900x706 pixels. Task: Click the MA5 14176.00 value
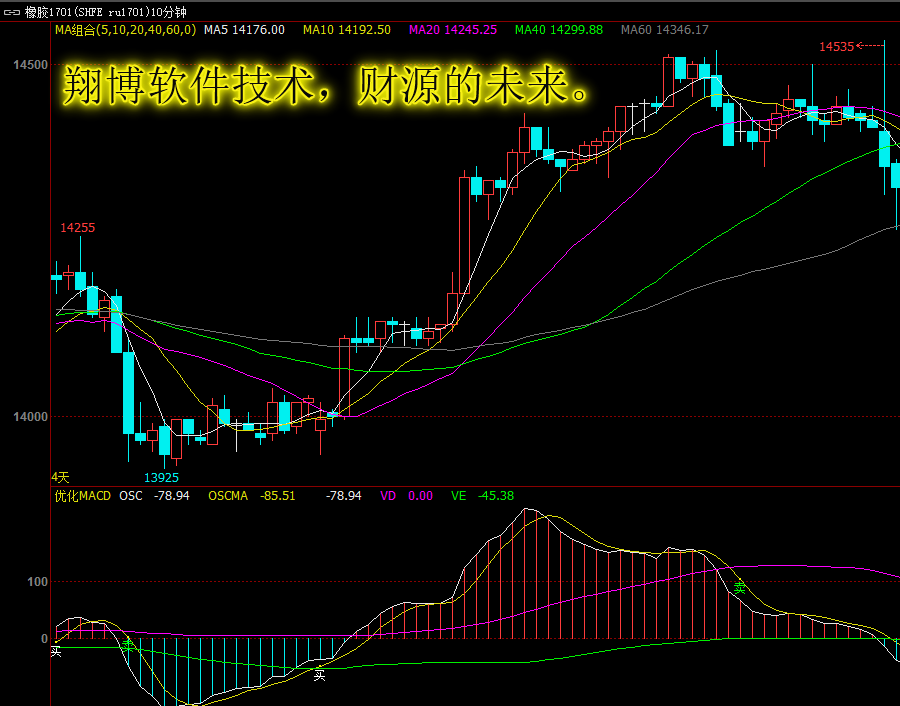point(245,30)
